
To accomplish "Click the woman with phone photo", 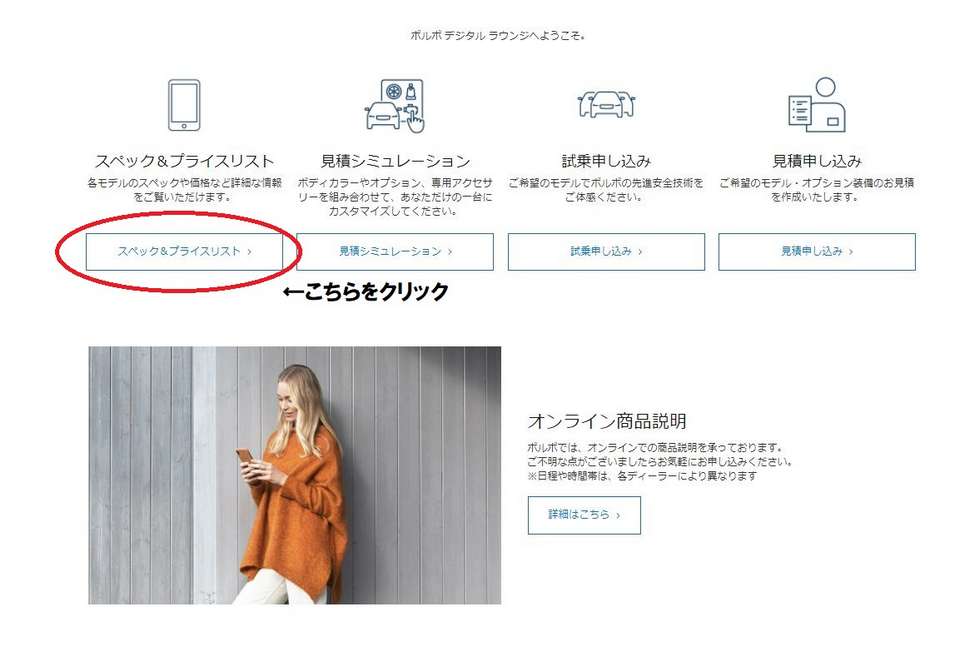I will tap(294, 475).
